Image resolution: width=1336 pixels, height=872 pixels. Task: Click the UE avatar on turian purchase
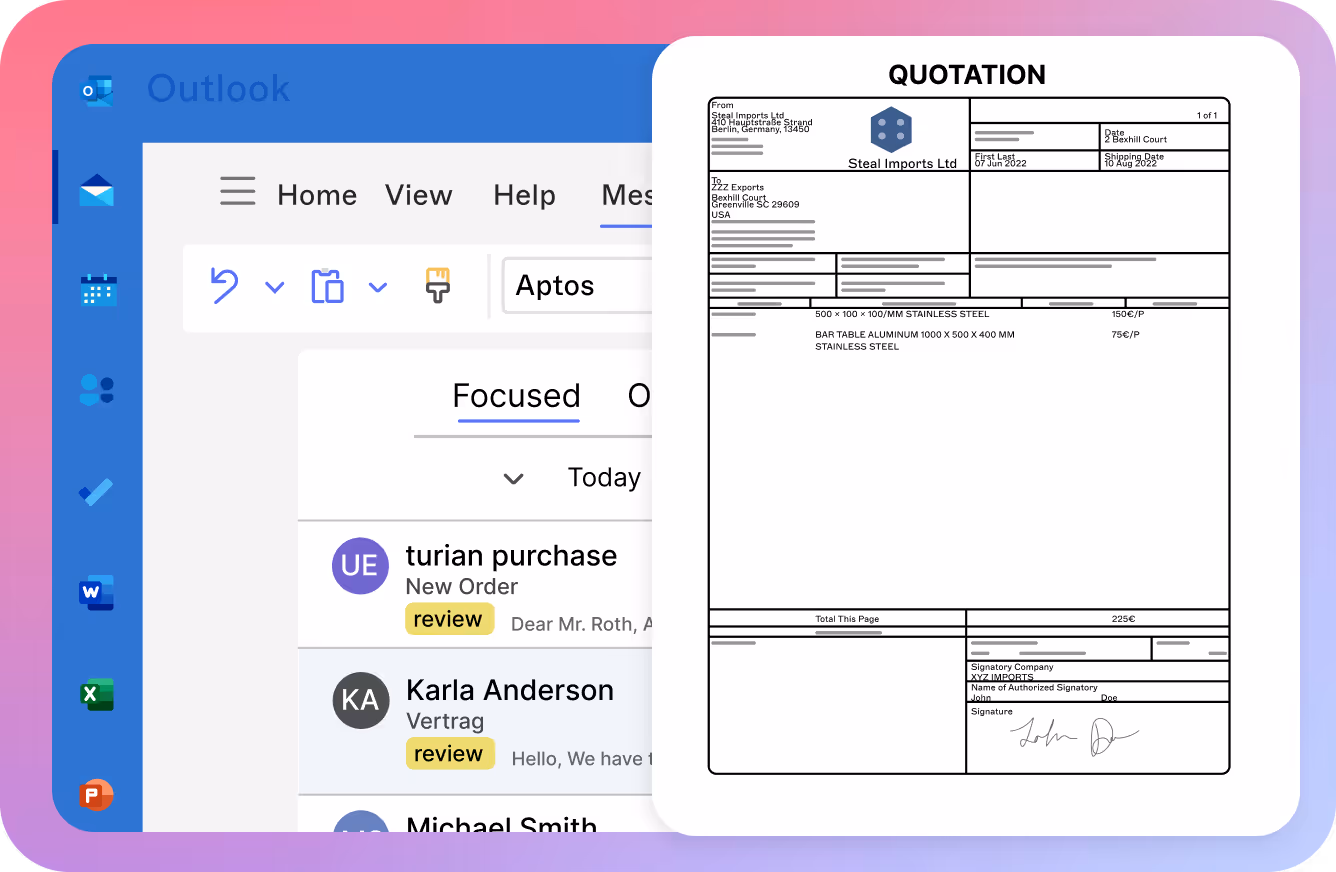[359, 565]
